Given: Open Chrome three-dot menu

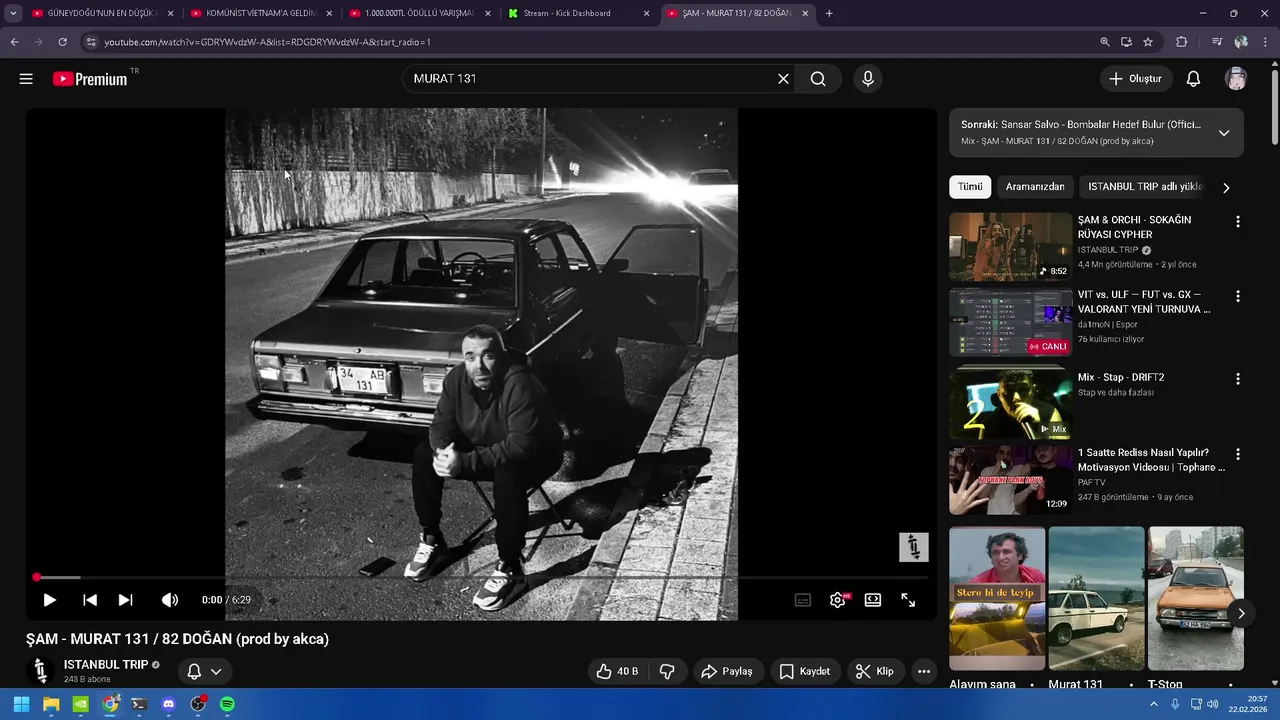Looking at the screenshot, I should pos(1266,42).
